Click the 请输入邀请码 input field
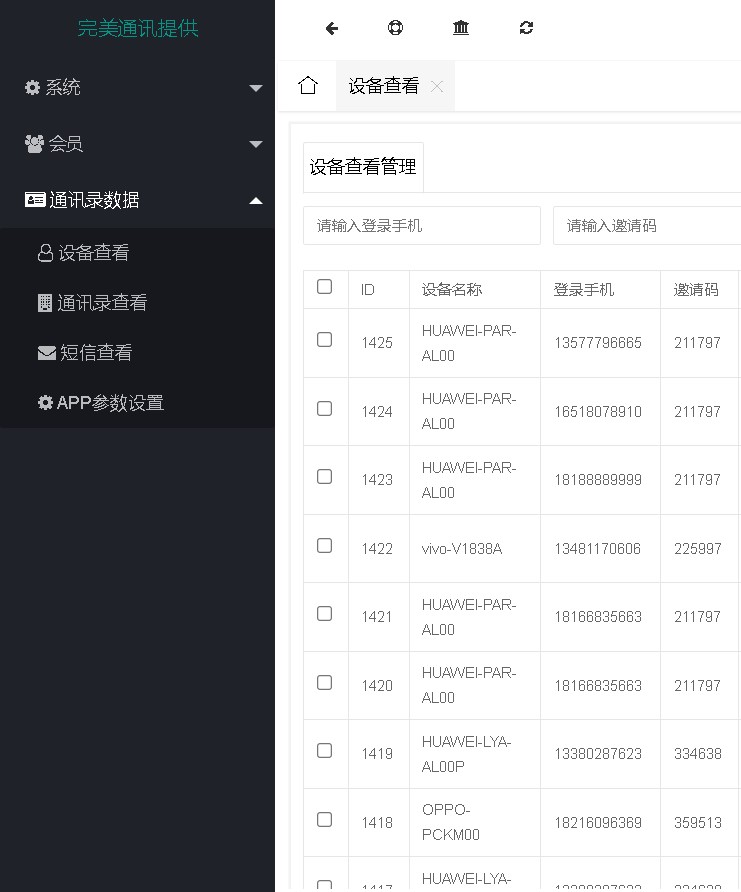Viewport: 741px width, 892px height. coord(647,226)
